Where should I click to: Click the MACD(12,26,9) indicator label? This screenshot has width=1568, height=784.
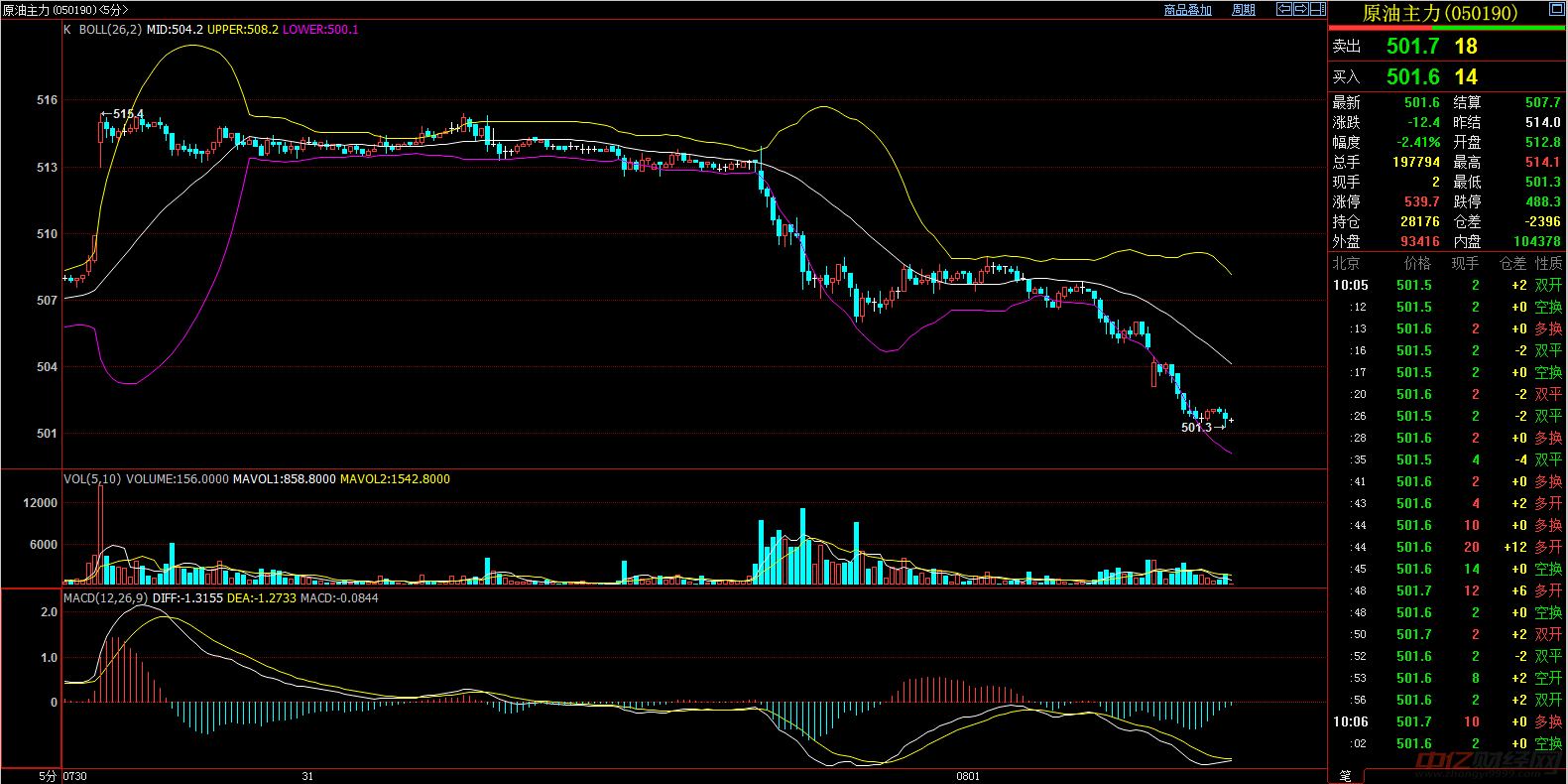(105, 598)
